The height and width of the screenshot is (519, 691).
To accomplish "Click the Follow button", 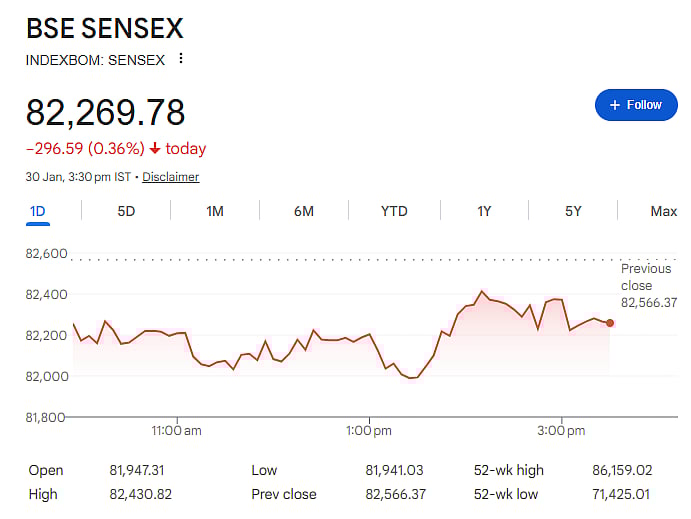I will [636, 105].
